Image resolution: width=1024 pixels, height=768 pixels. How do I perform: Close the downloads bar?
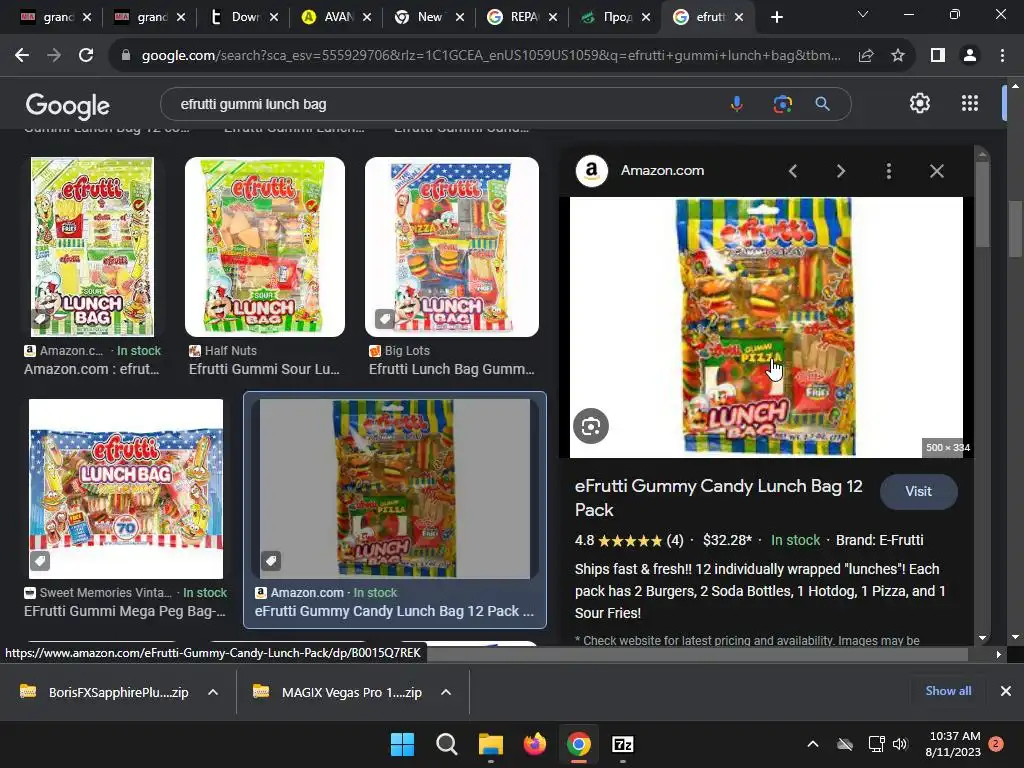[1006, 691]
